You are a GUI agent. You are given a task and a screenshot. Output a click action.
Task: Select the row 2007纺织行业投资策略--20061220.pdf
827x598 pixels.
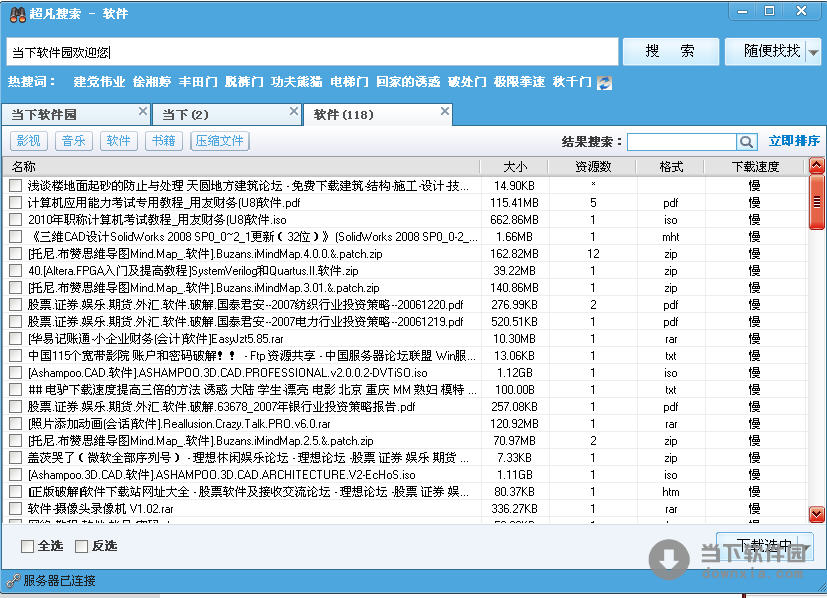pos(405,305)
